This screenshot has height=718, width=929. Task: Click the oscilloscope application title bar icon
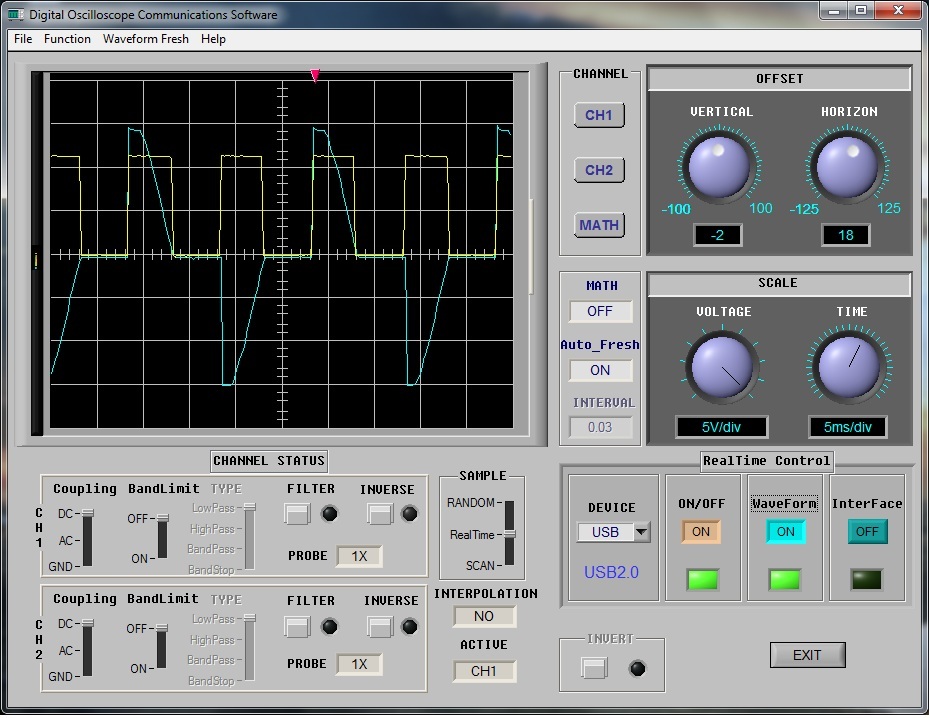pyautogui.click(x=15, y=14)
